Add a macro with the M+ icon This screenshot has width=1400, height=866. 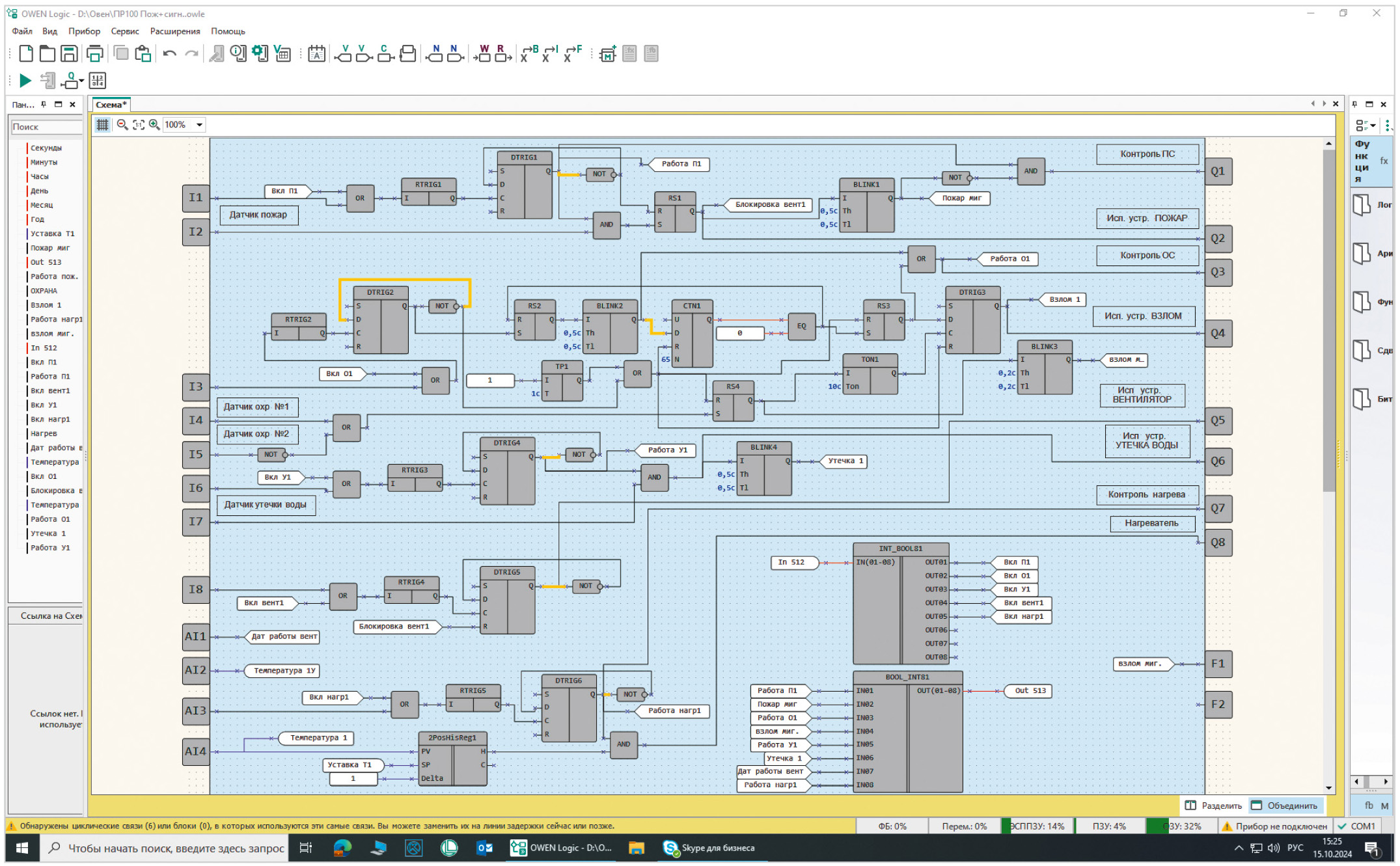click(607, 54)
